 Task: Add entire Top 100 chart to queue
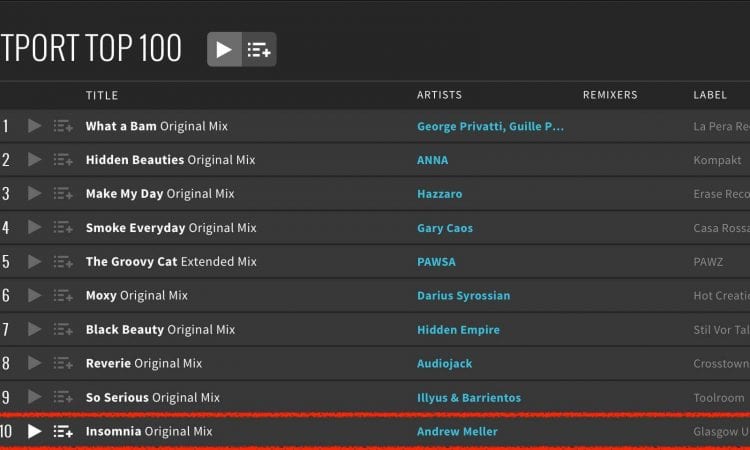(259, 49)
